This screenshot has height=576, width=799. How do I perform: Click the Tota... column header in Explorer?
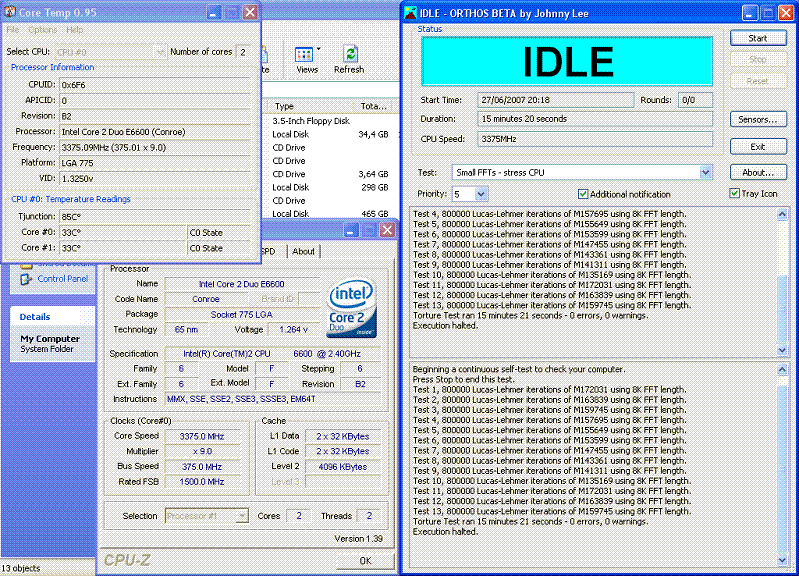pos(374,106)
